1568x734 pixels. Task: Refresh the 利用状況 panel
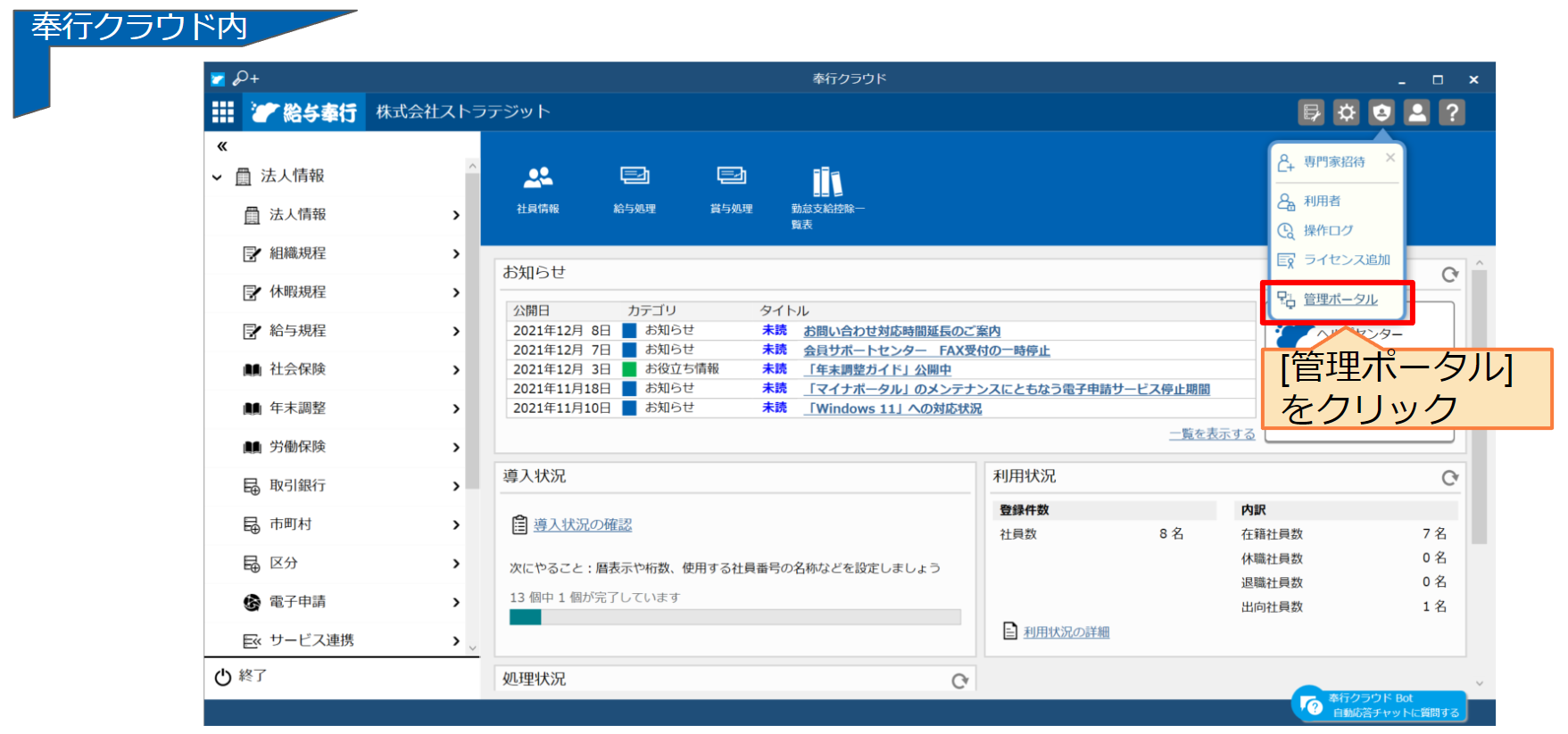(1450, 478)
